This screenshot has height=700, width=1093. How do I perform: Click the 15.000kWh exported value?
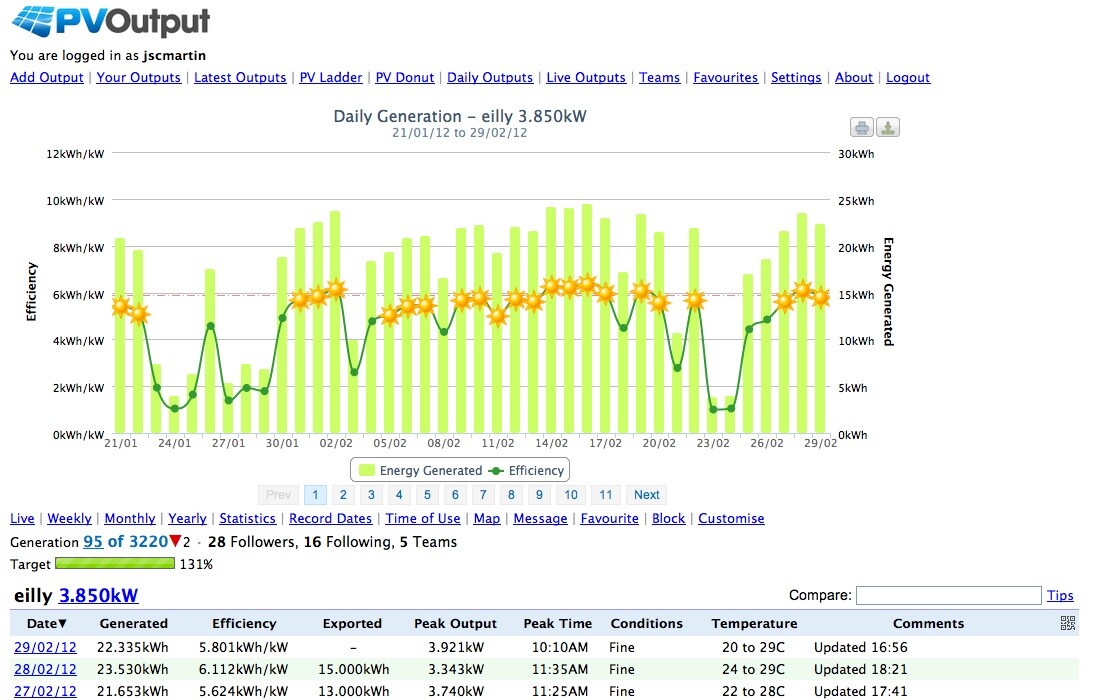(353, 669)
